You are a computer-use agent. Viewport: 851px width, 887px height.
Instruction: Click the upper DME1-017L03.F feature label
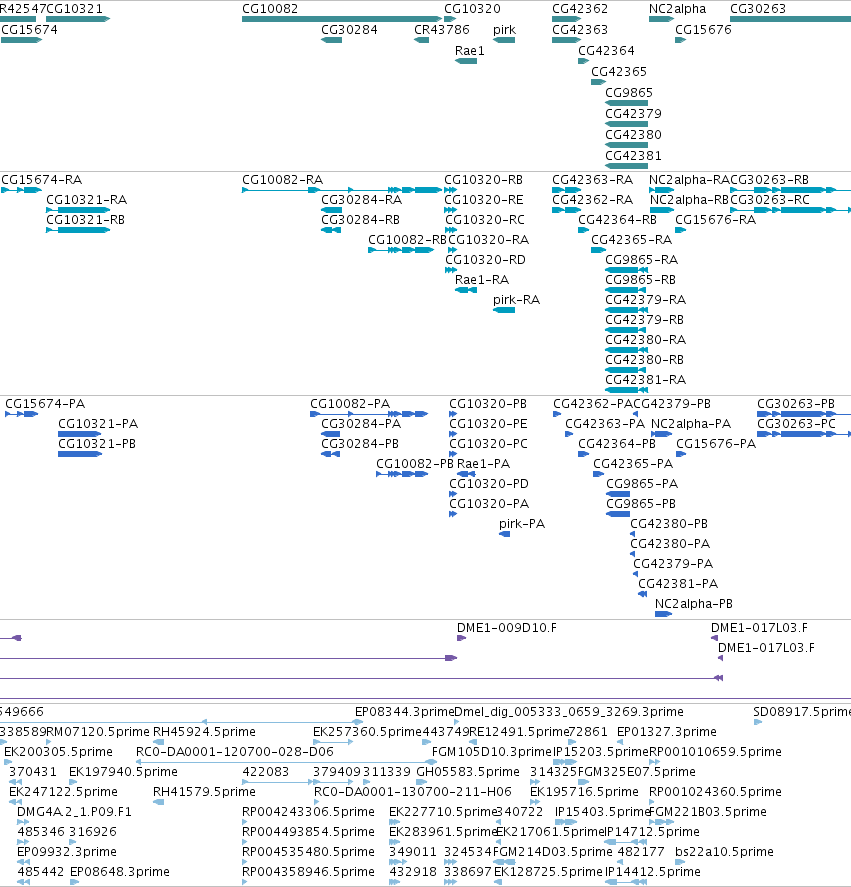(759, 628)
